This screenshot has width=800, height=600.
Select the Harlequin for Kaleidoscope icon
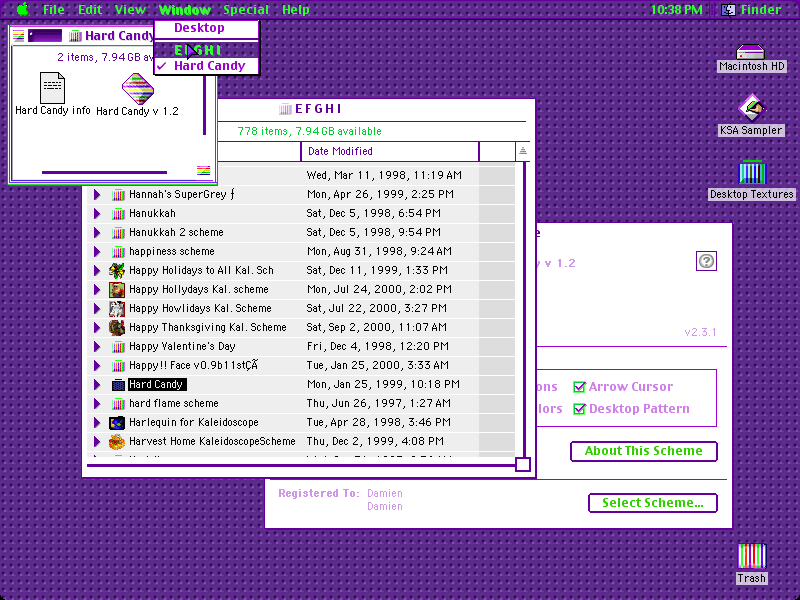[x=117, y=422]
